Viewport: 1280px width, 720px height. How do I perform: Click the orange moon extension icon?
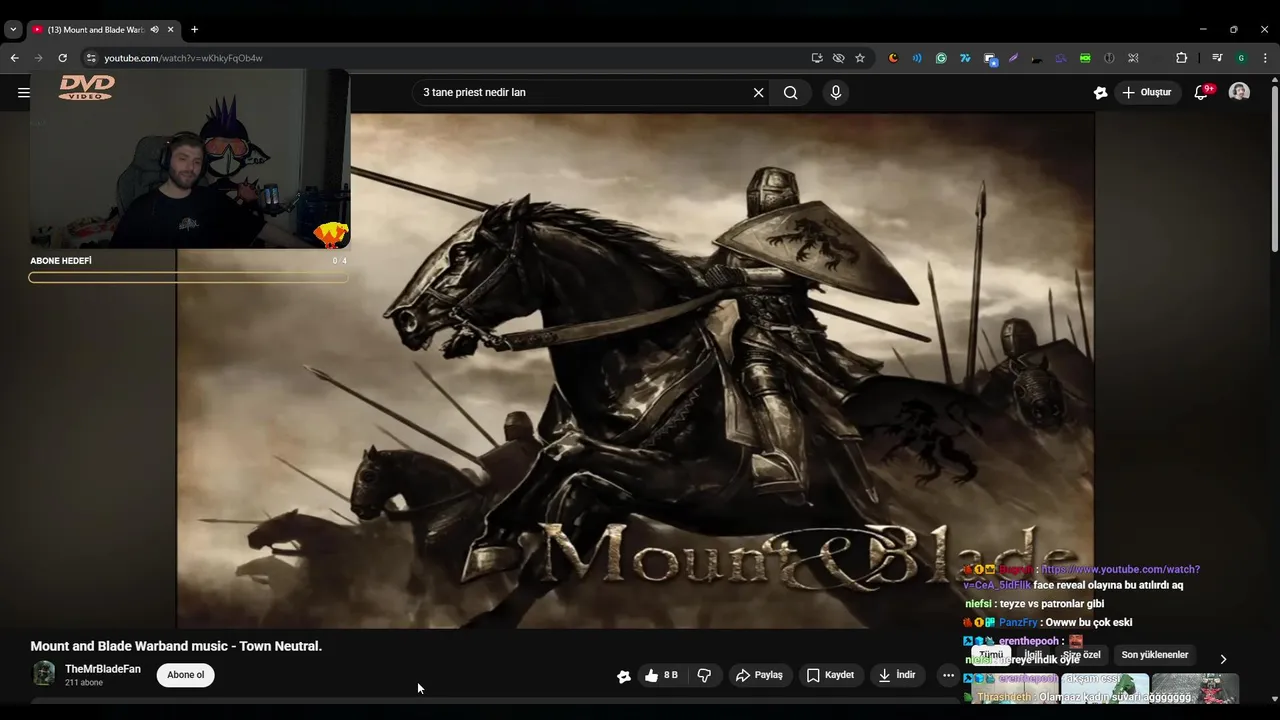pos(893,58)
